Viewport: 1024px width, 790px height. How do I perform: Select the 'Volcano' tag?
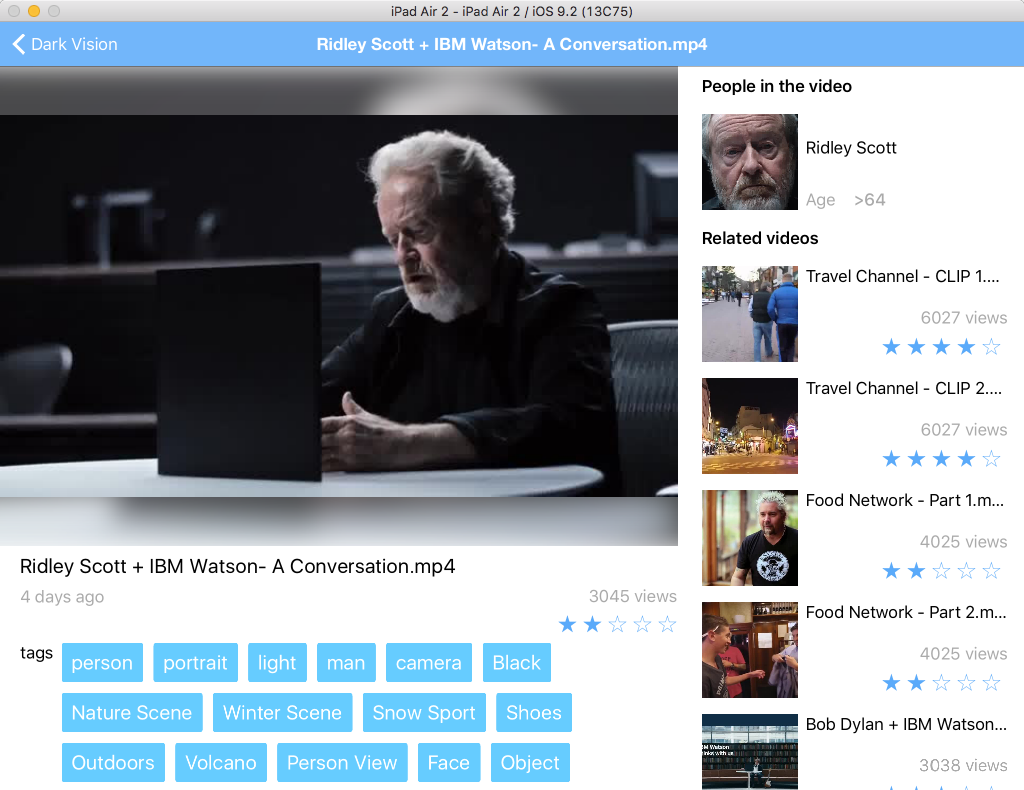tap(221, 763)
